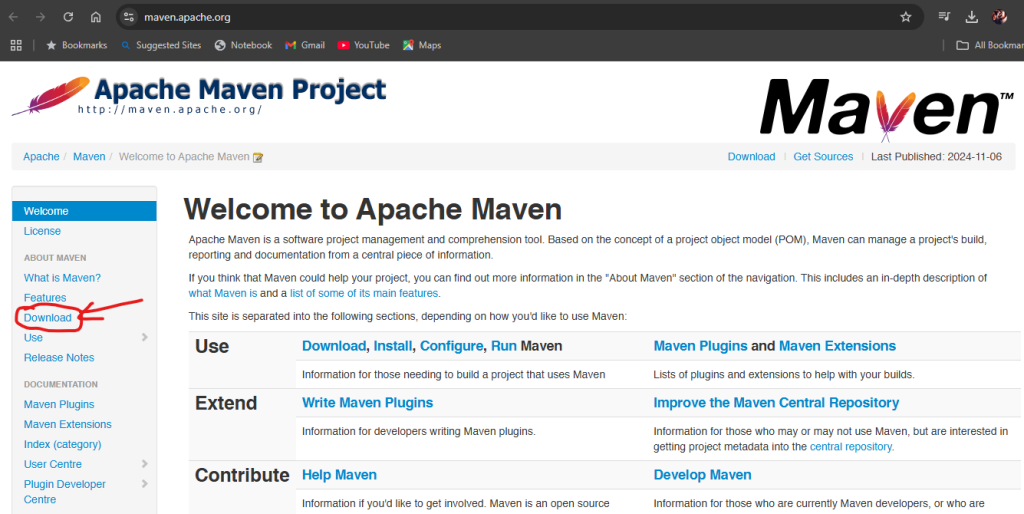1024x514 pixels.
Task: Click the Apache feather logo banner
Action: 198,96
